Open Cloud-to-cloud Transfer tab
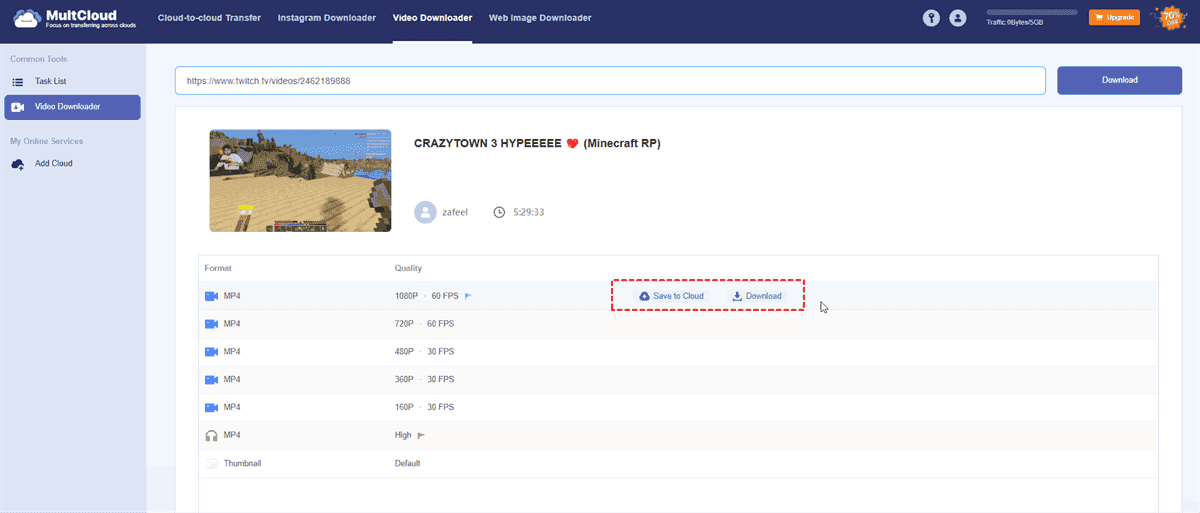Viewport: 1200px width, 513px height. pyautogui.click(x=210, y=18)
